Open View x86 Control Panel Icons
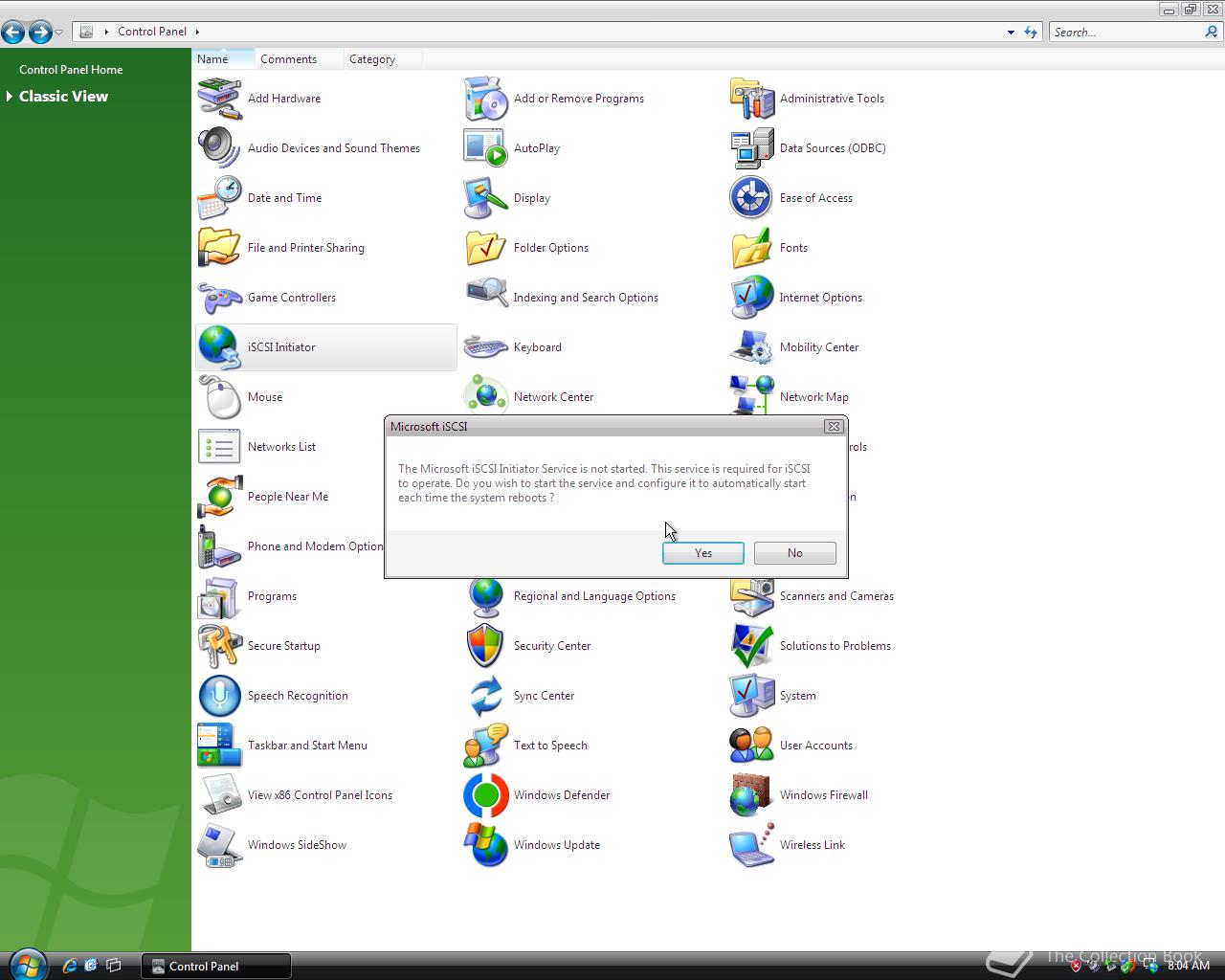 point(220,795)
